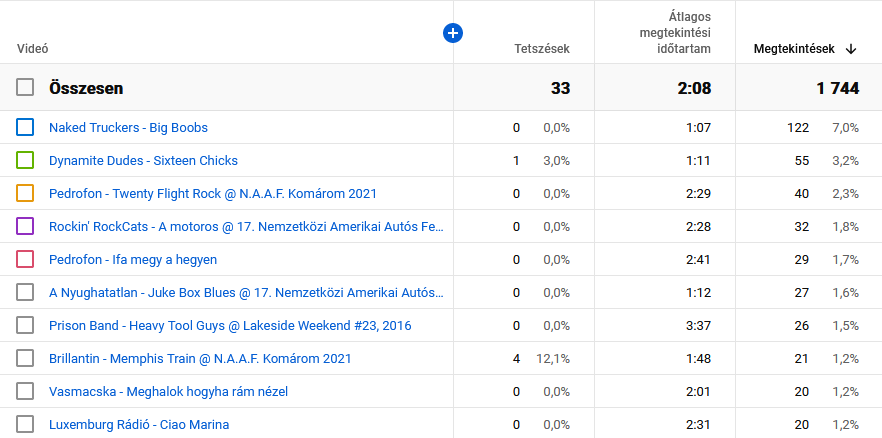This screenshot has width=882, height=438.
Task: Check the Brillantin - Memphis Train row
Action: 25,358
